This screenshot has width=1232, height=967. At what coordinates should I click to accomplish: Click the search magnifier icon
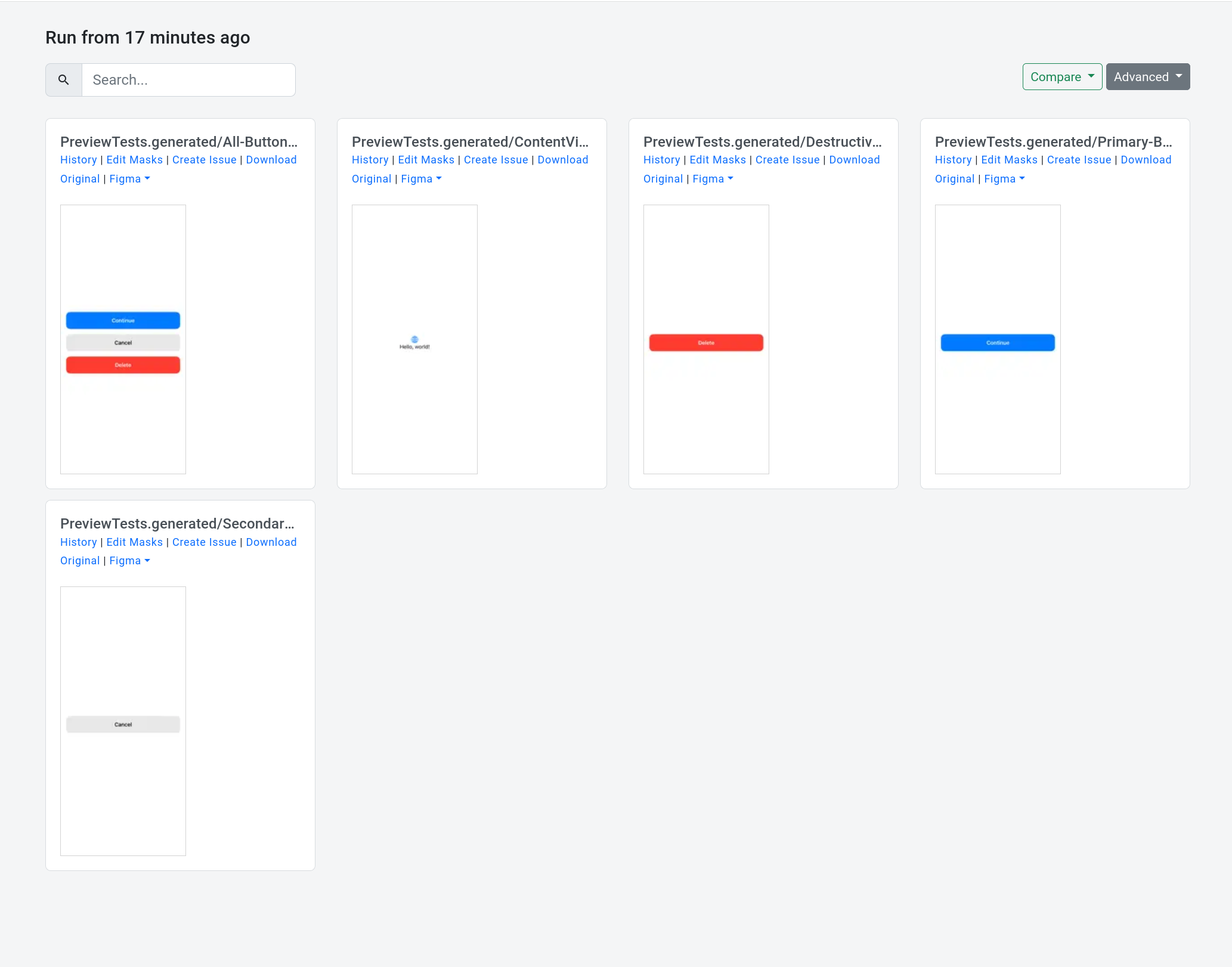pos(64,80)
